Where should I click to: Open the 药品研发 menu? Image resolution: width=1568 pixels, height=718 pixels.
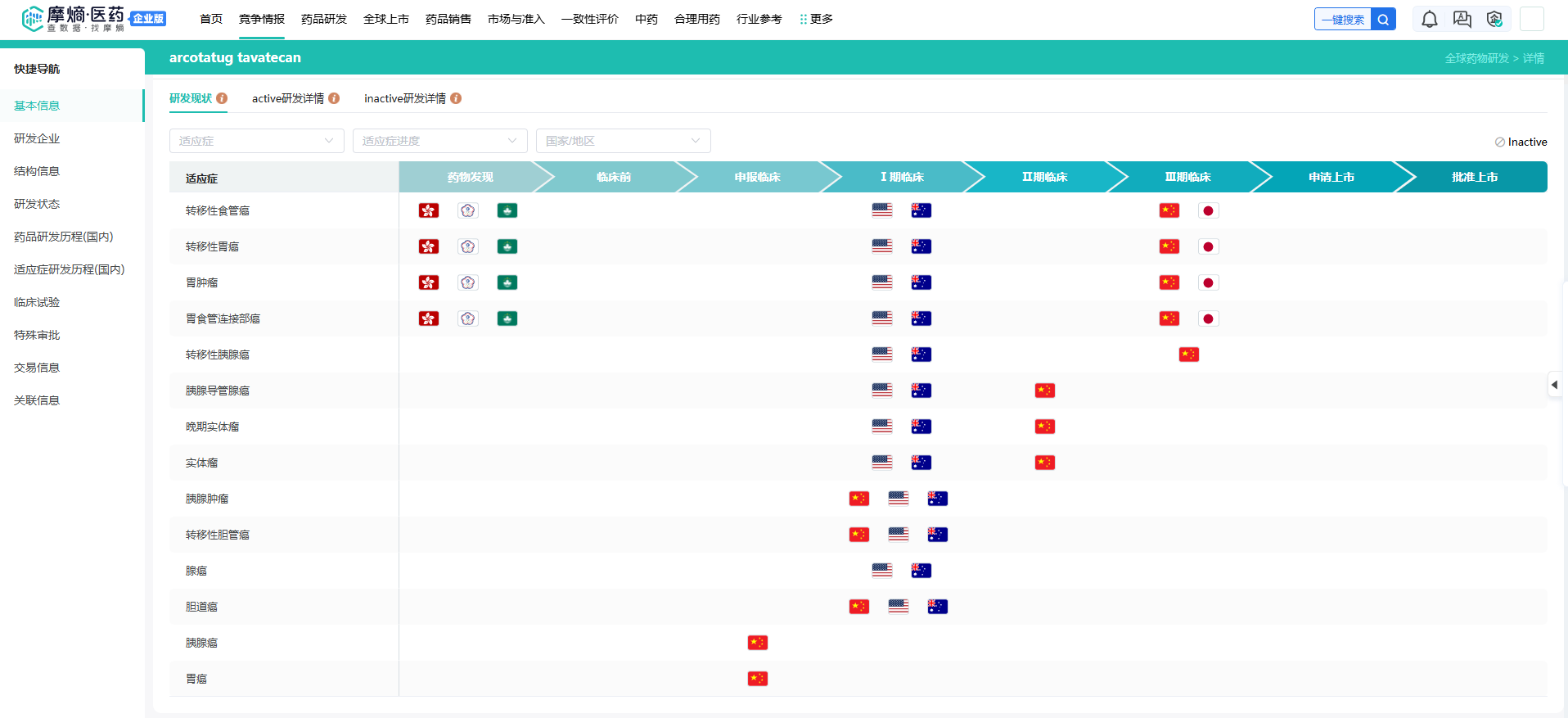pos(323,19)
